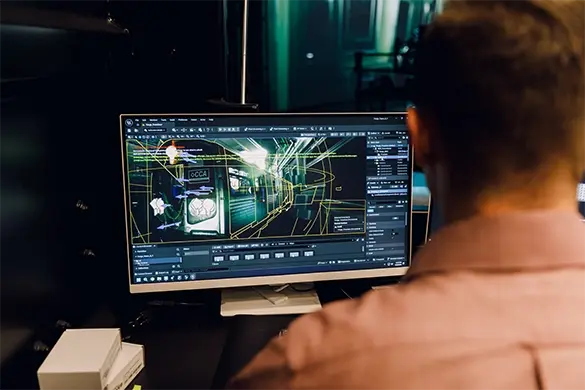Image resolution: width=585 pixels, height=390 pixels.
Task: Open Windows taskbar search
Action: point(146,279)
